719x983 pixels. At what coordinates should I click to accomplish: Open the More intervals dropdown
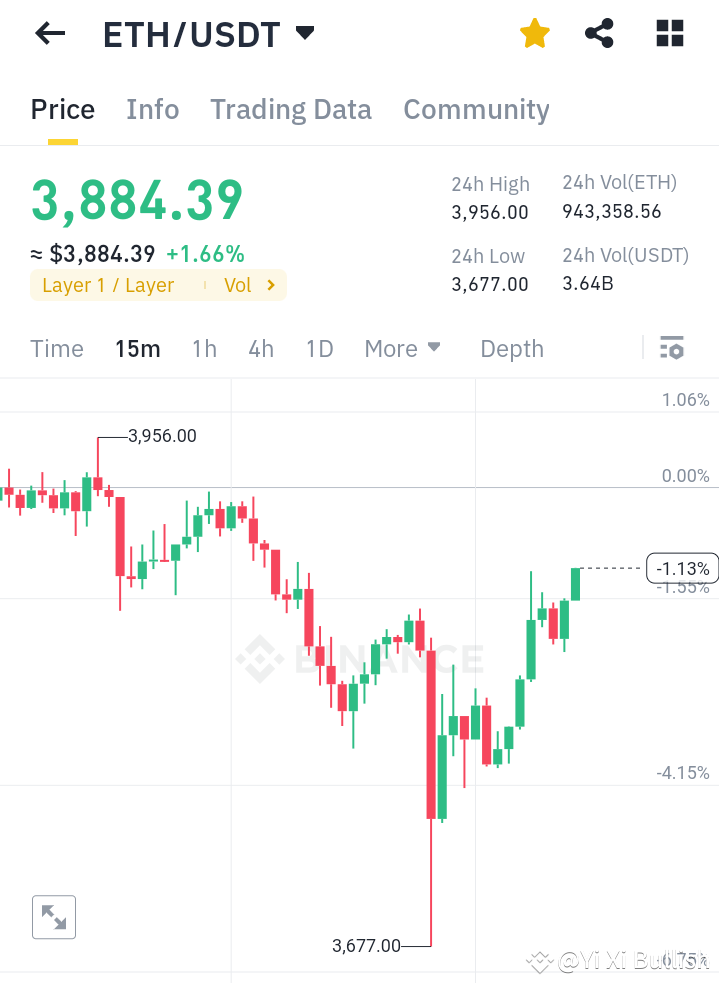coord(402,348)
